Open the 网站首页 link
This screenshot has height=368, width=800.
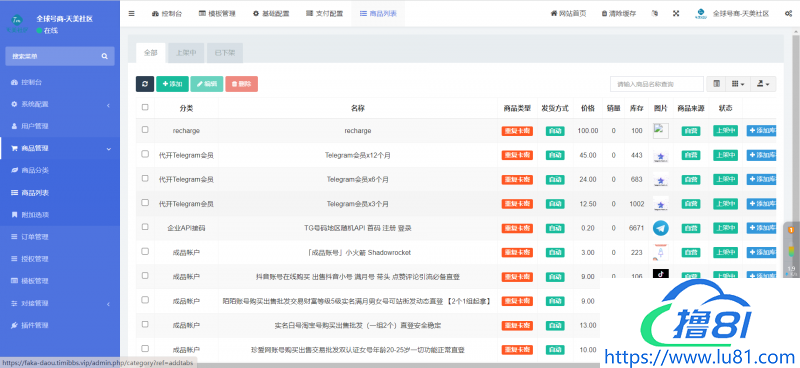[x=568, y=14]
